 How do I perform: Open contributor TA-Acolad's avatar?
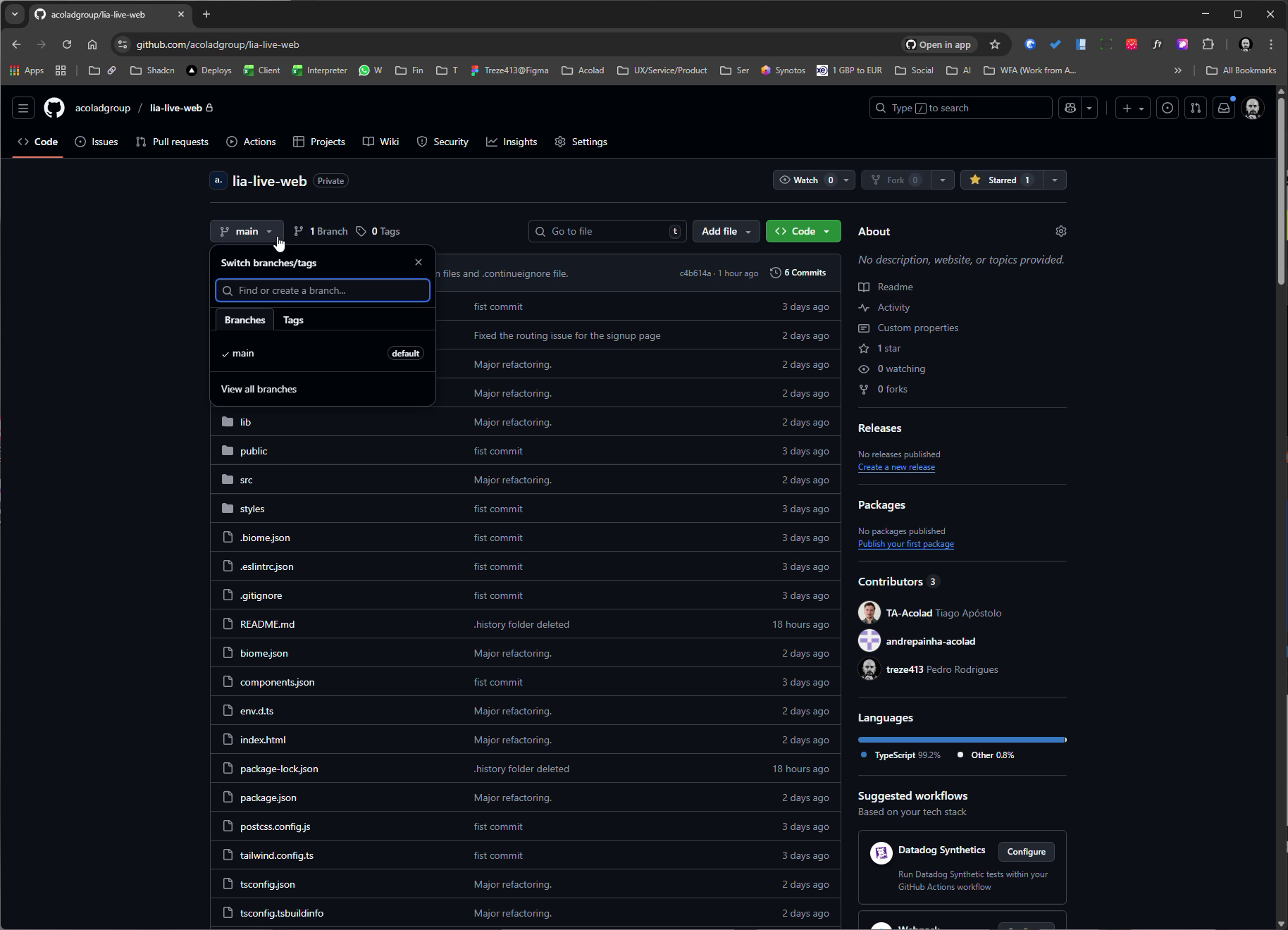[x=869, y=612]
